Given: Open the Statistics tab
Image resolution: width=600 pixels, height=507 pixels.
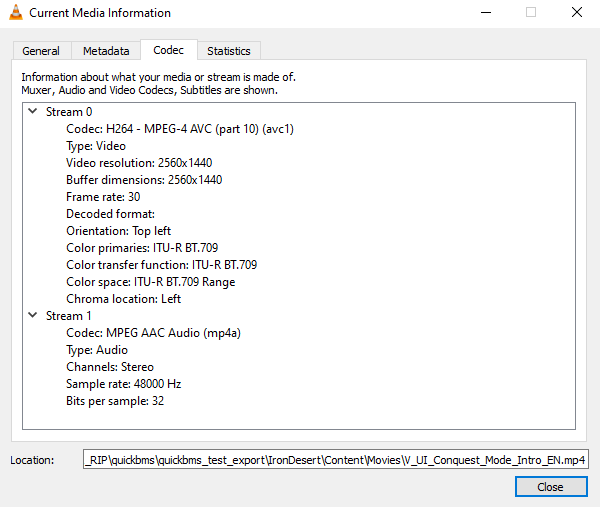Looking at the screenshot, I should pos(229,51).
